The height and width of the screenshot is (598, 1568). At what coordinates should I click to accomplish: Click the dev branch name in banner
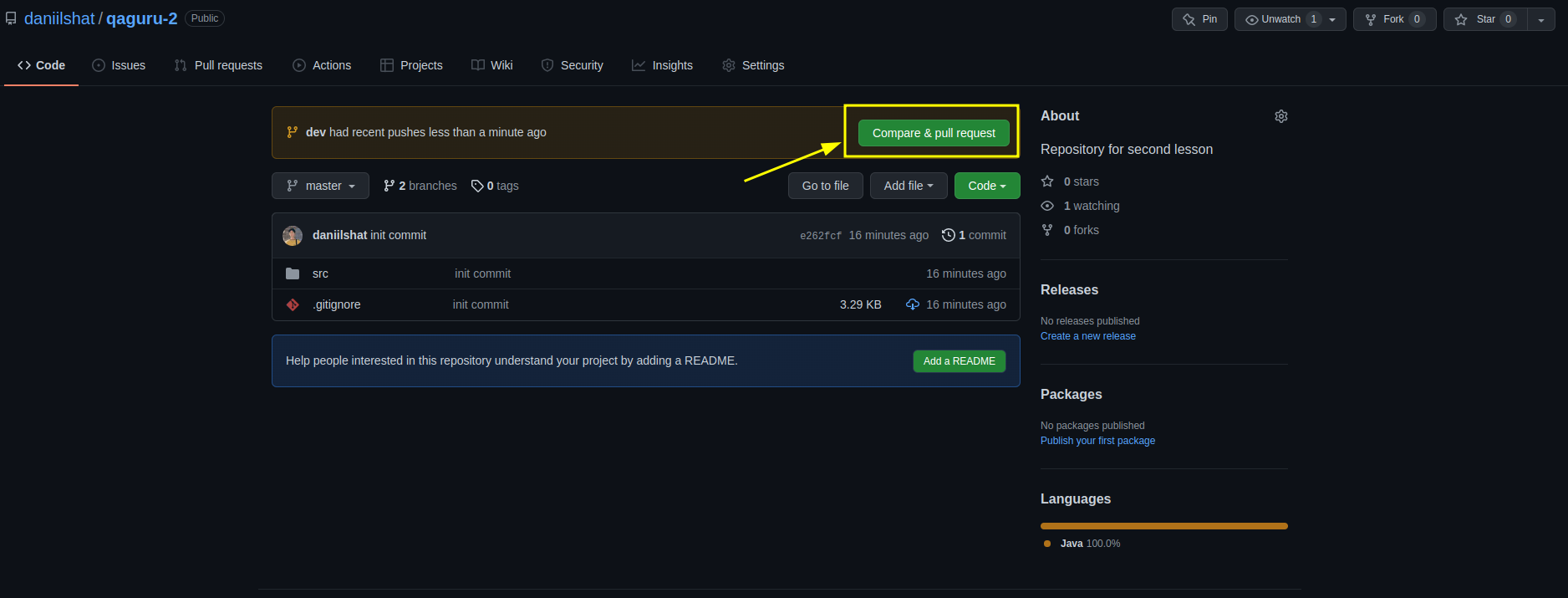point(315,132)
